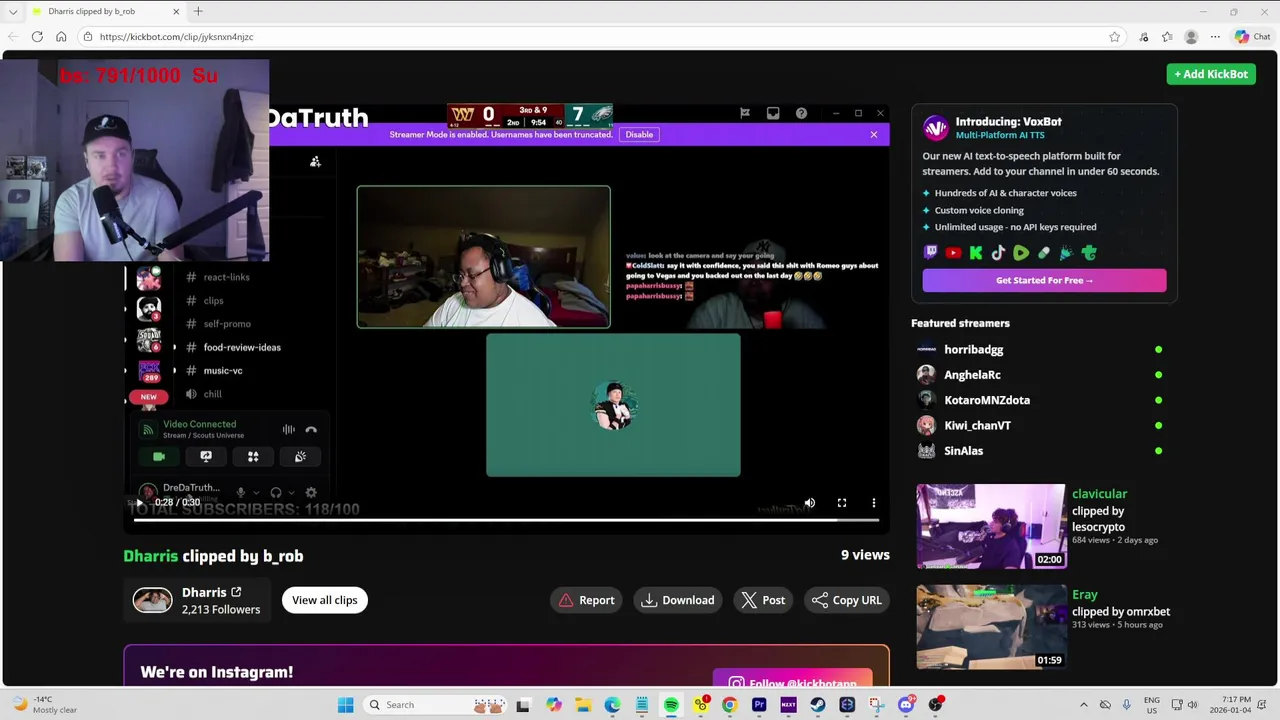Viewport: 1280px width, 720px height.
Task: Select the Dharris clipped by b_rob tab
Action: click(x=104, y=11)
